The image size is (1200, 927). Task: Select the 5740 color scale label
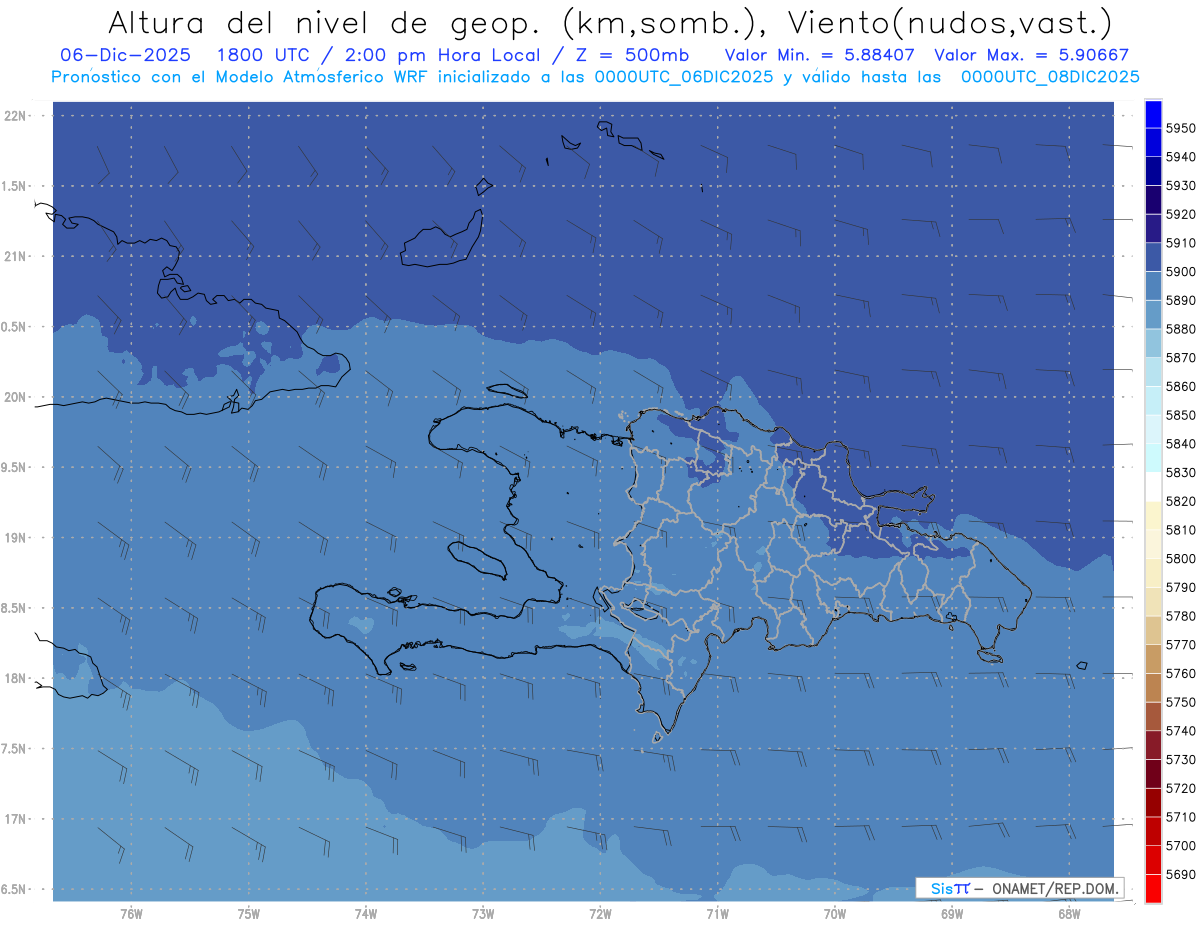click(x=1180, y=731)
